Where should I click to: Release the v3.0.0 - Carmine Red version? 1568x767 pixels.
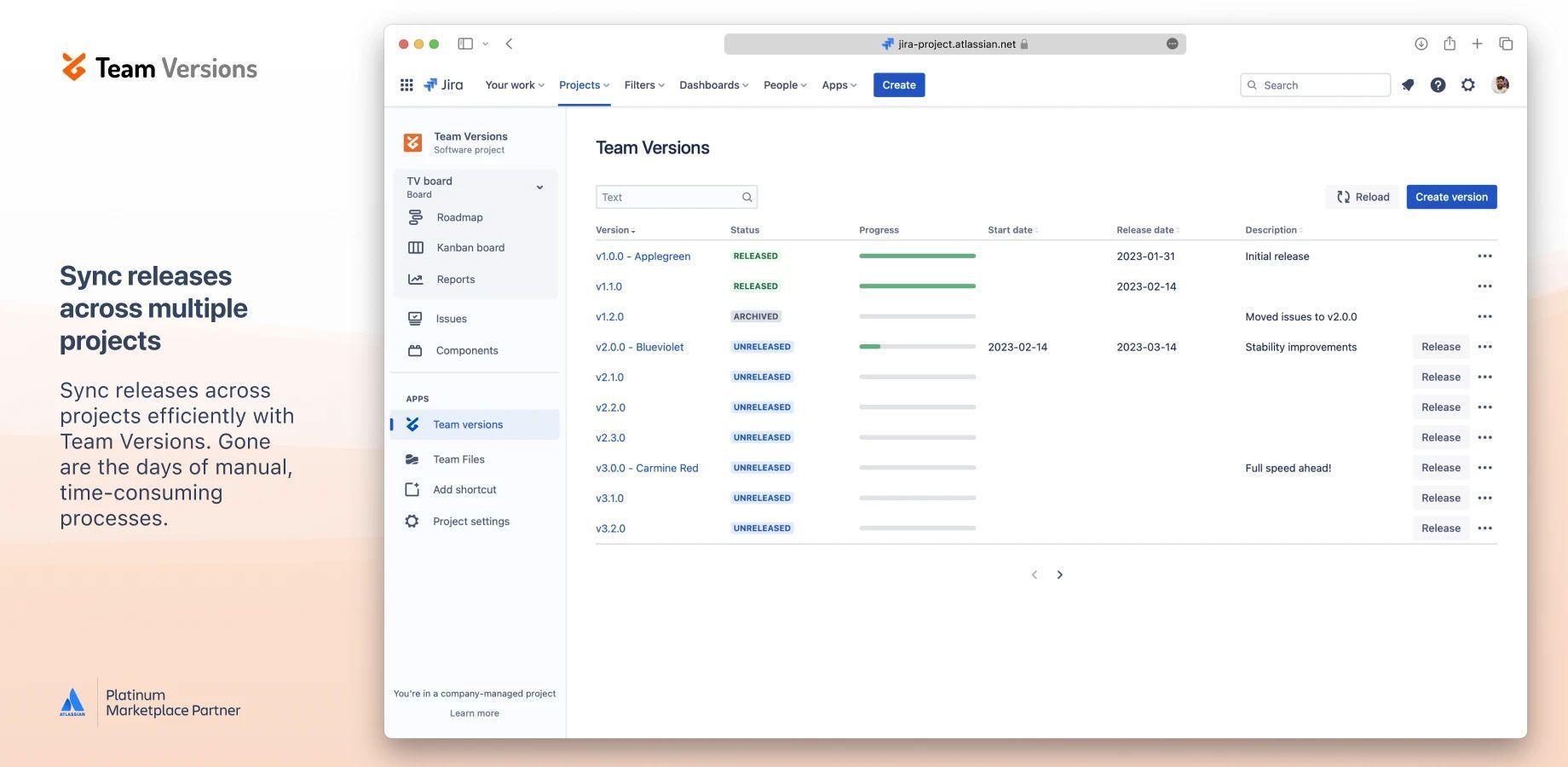pyautogui.click(x=1440, y=468)
